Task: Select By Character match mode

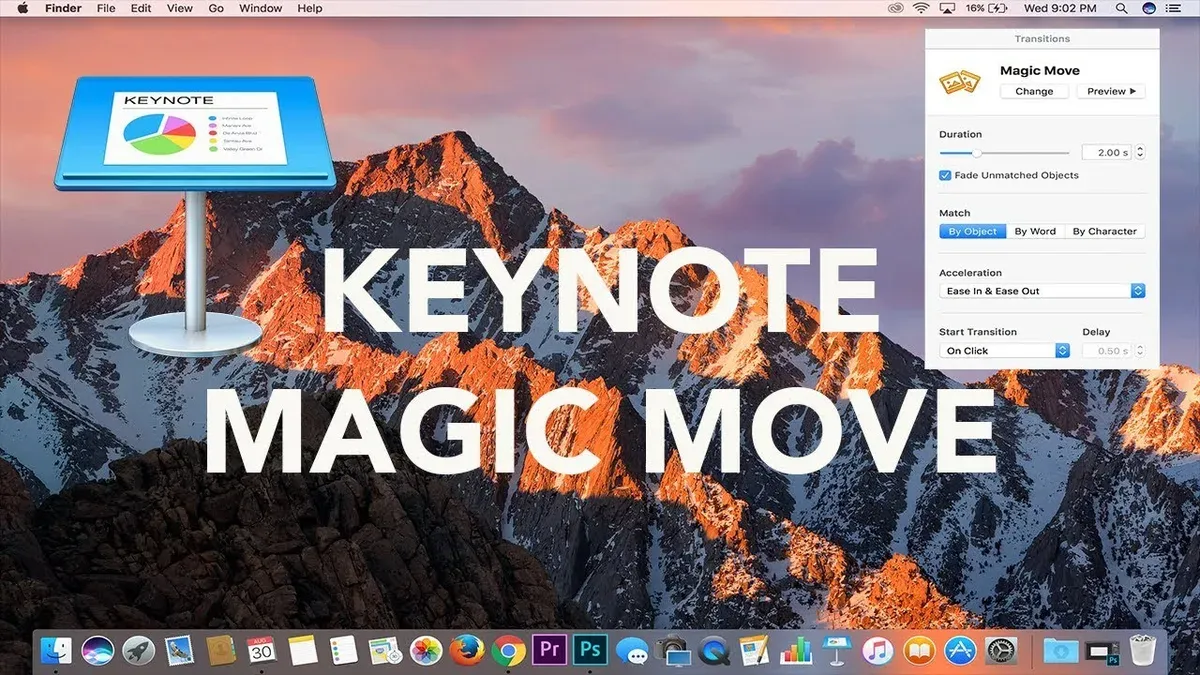Action: tap(1105, 231)
